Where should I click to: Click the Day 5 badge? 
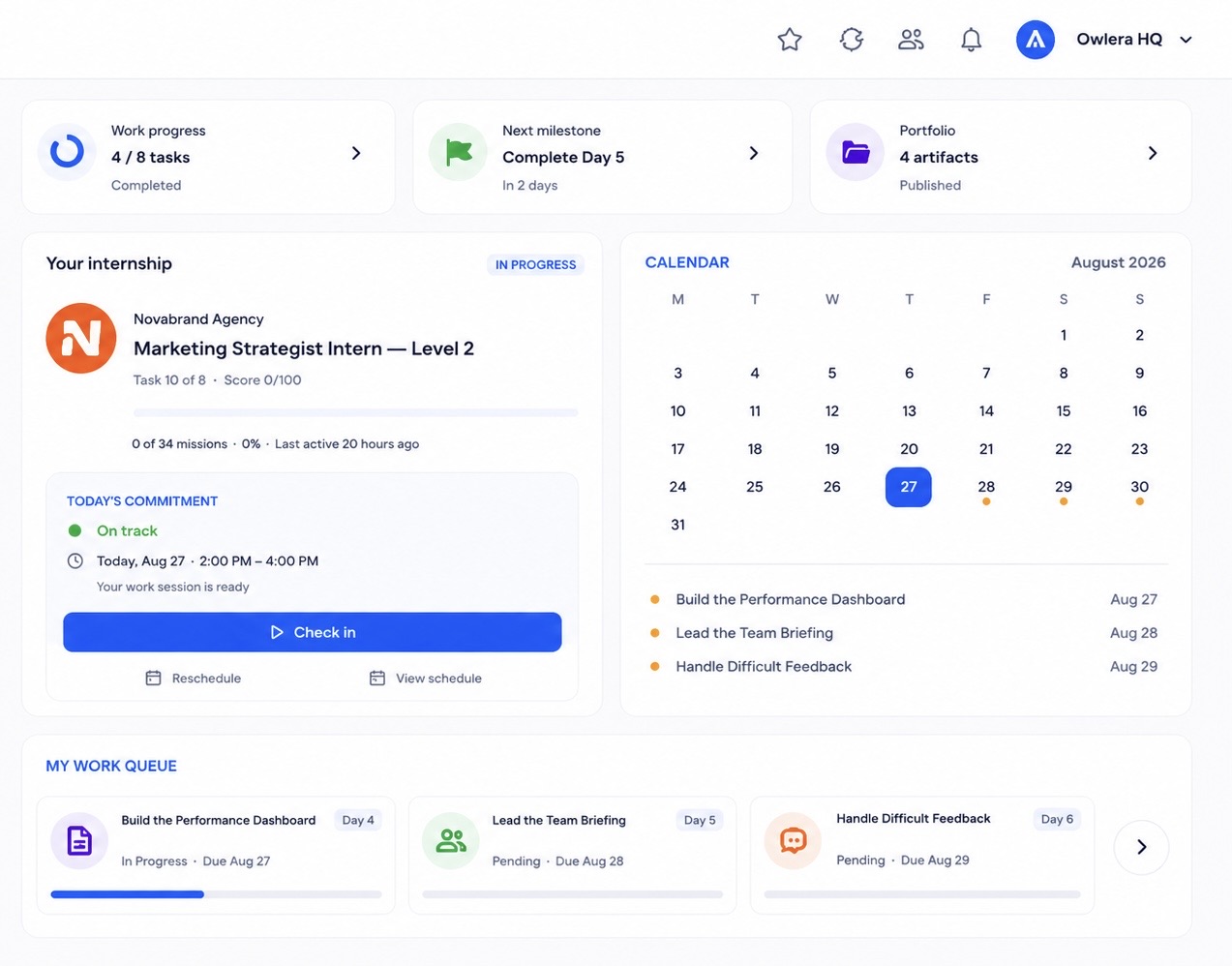point(700,820)
